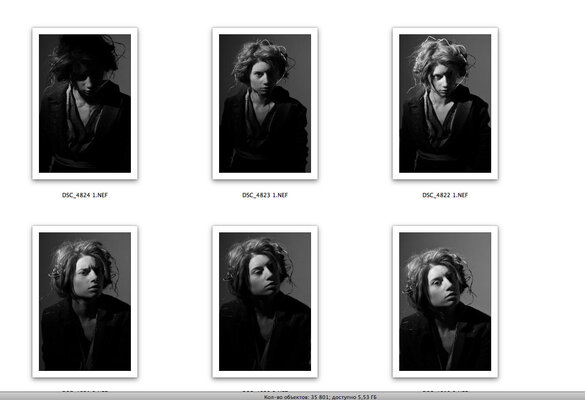This screenshot has width=585, height=400.
Task: Select the DSC_4824 1.NEF photo thumbnail
Action: click(x=85, y=103)
